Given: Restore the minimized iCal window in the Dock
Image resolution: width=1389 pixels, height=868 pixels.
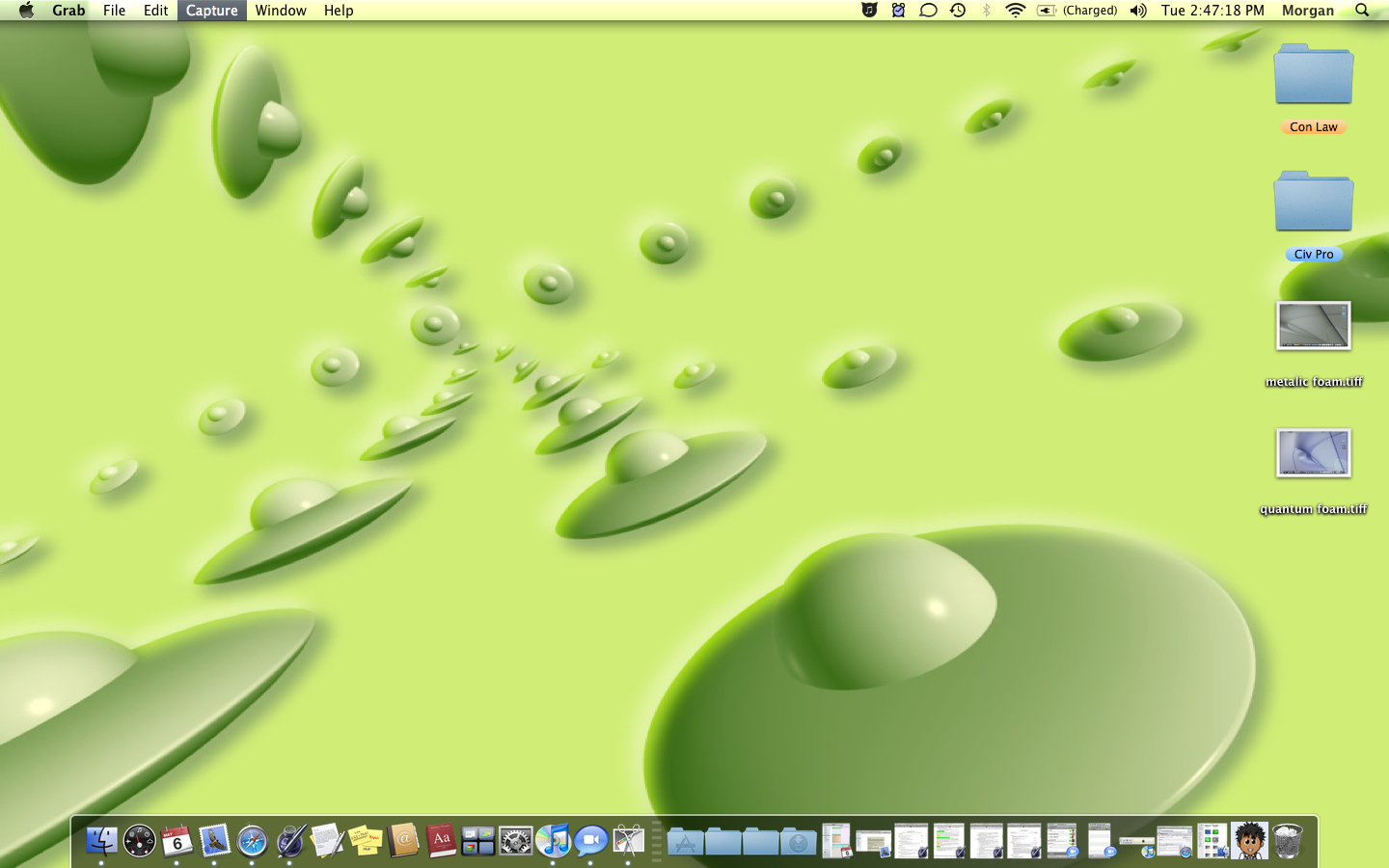Looking at the screenshot, I should click(x=836, y=841).
